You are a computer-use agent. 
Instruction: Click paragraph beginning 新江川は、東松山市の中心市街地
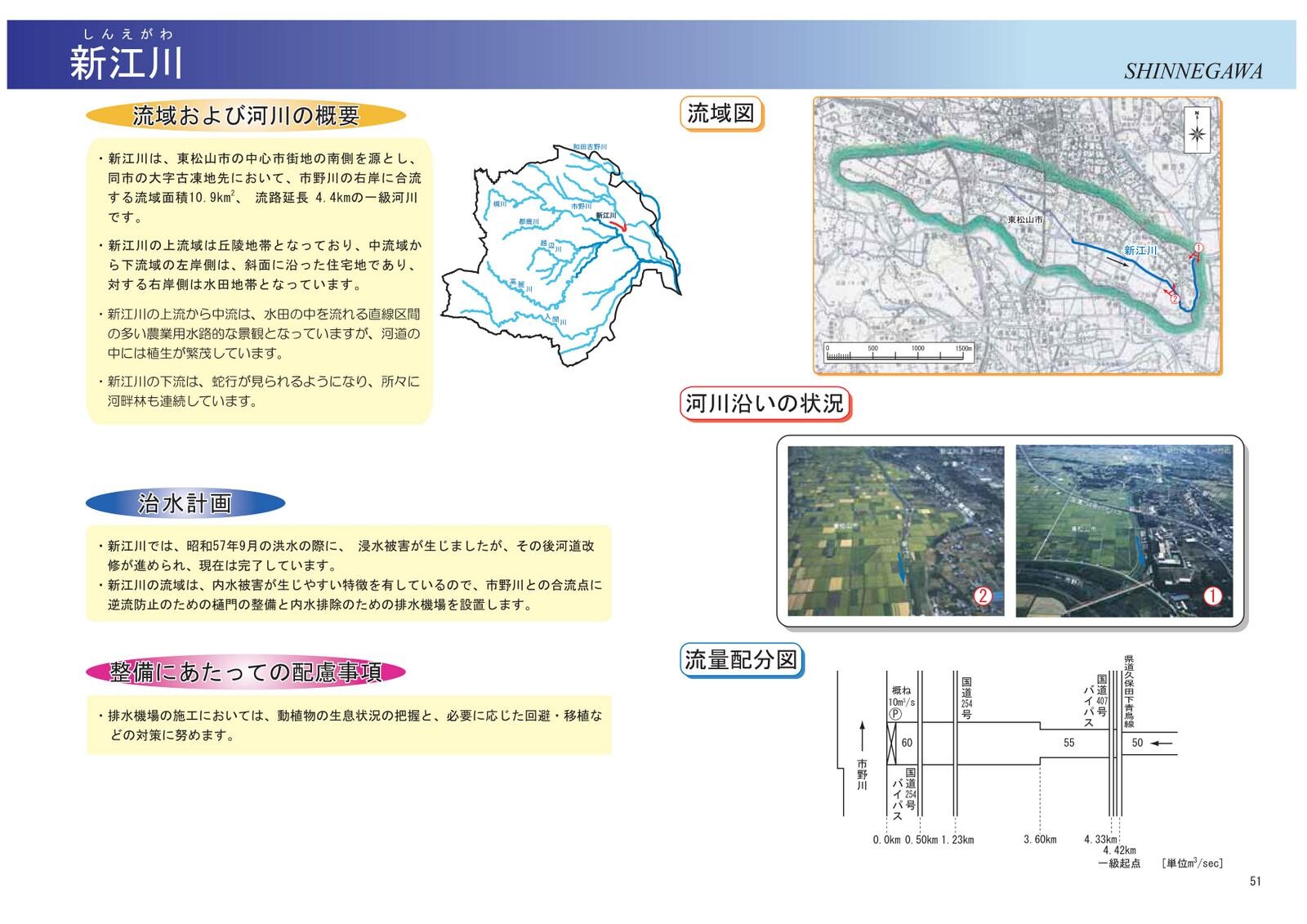[x=259, y=188]
